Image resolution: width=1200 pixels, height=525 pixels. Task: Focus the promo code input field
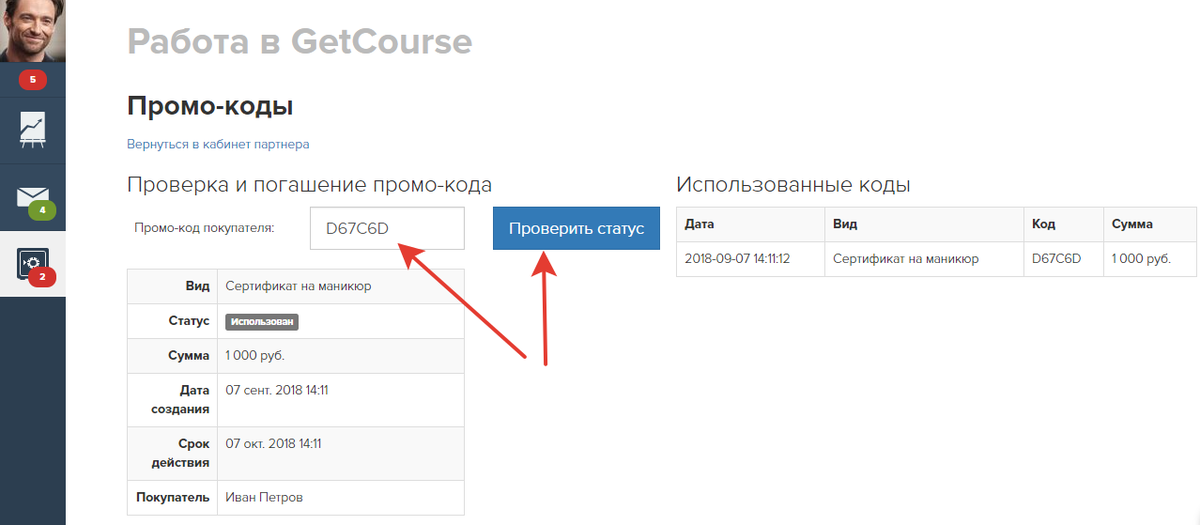(387, 229)
